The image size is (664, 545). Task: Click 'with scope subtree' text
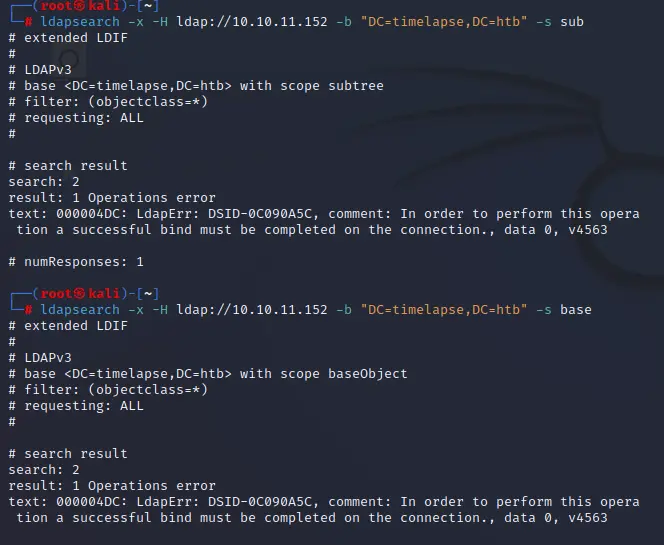click(312, 86)
